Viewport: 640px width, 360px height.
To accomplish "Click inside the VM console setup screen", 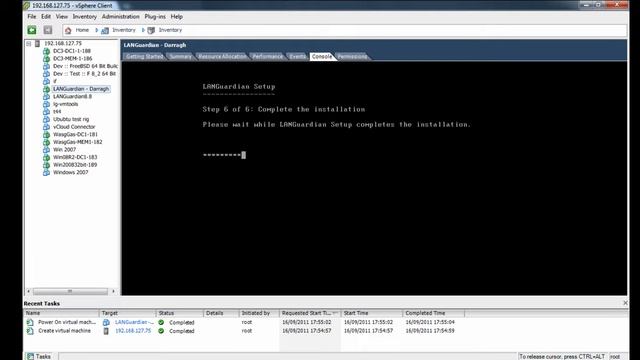I will point(374,178).
